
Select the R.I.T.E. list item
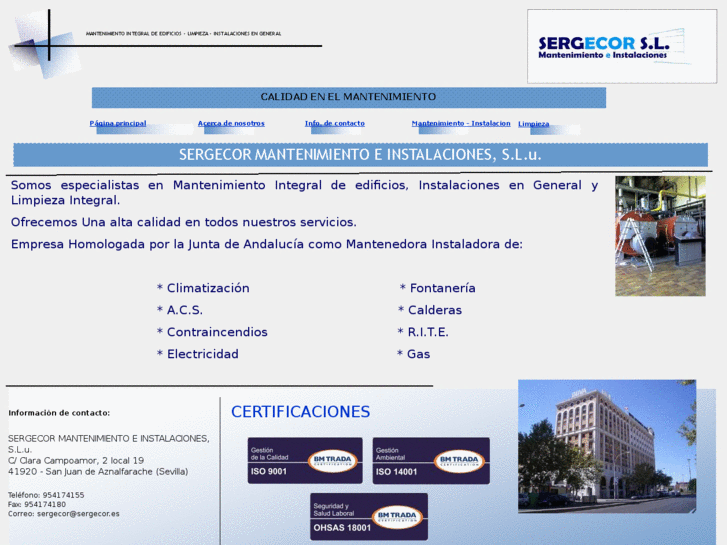pos(423,332)
